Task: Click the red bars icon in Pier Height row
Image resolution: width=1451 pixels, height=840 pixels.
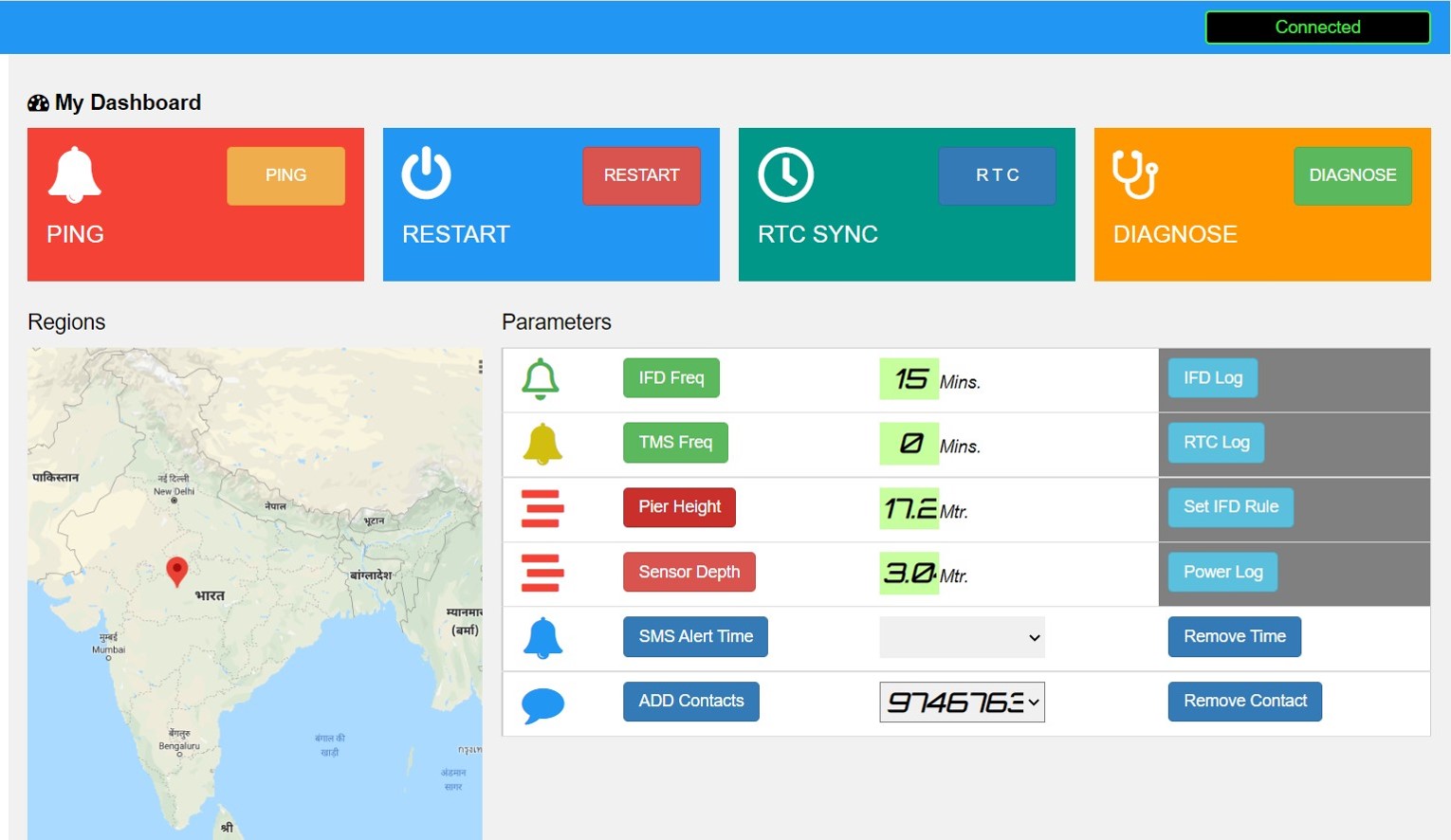Action: (542, 508)
